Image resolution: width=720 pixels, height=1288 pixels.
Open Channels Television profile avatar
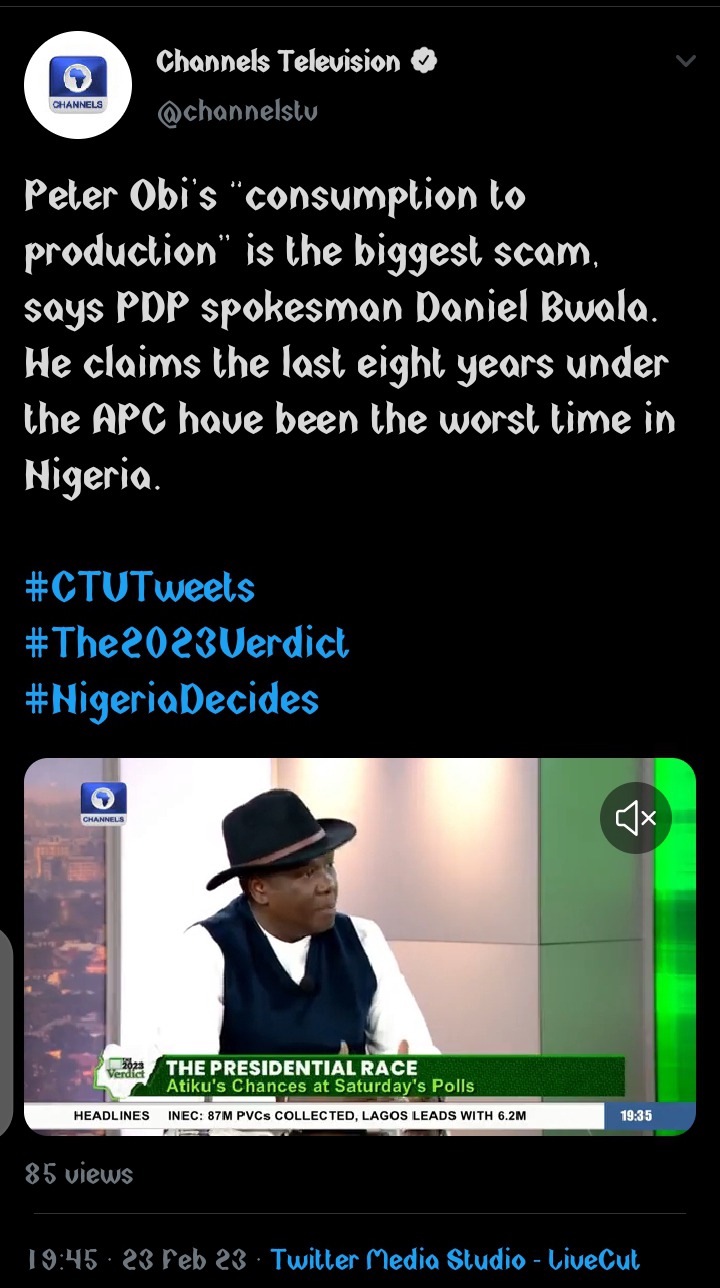(x=78, y=84)
